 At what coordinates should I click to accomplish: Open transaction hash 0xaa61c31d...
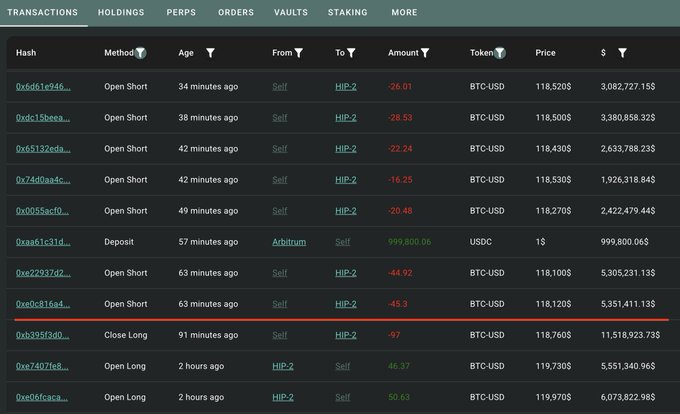click(43, 242)
